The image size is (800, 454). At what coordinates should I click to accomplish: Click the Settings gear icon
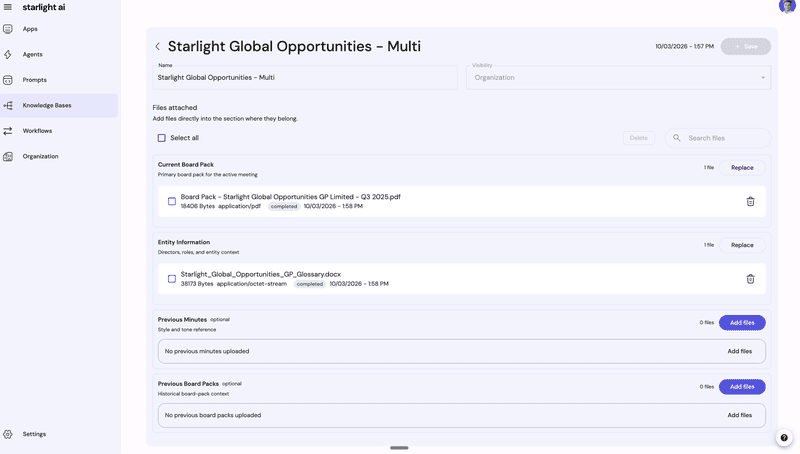point(8,434)
